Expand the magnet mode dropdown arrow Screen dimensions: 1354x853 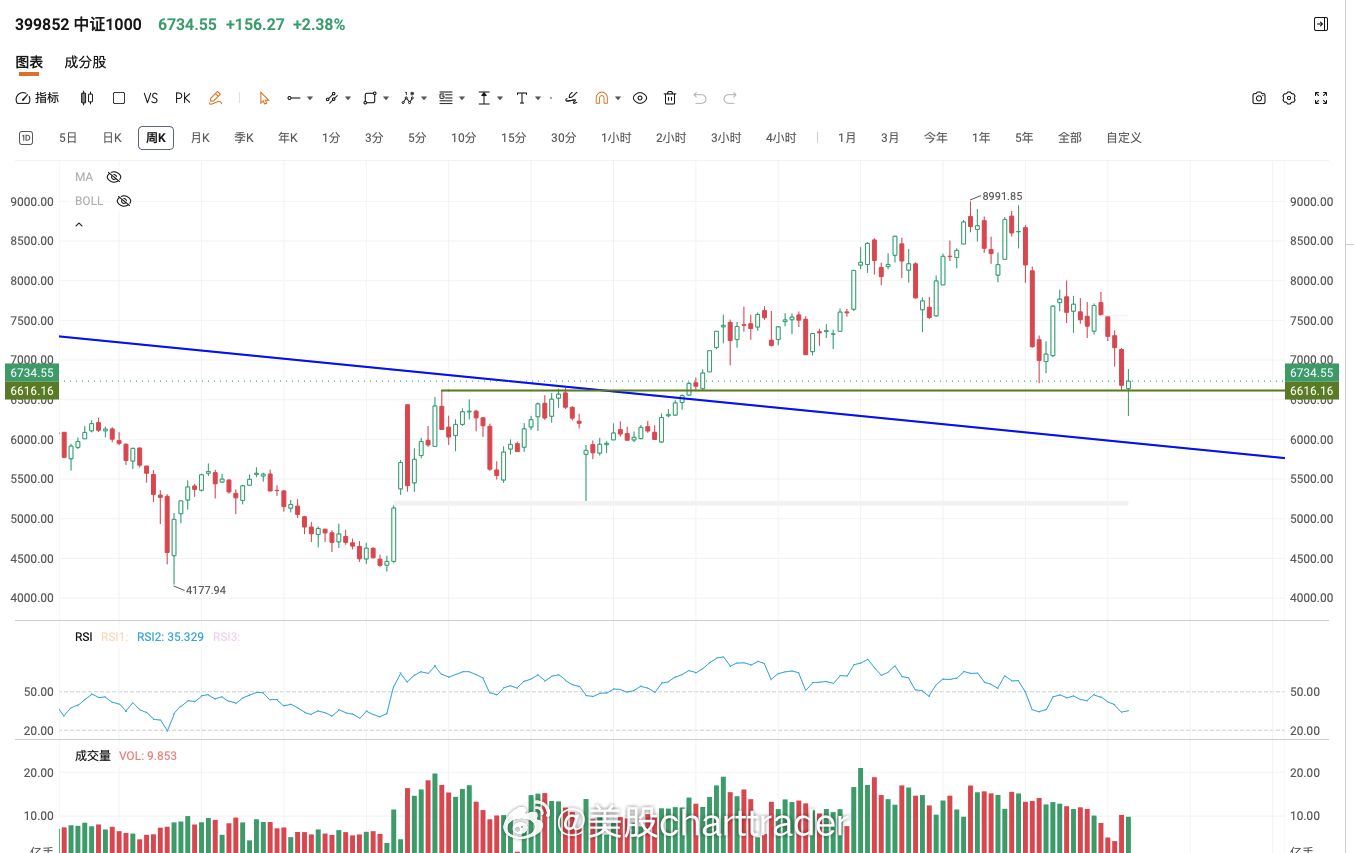(618, 98)
